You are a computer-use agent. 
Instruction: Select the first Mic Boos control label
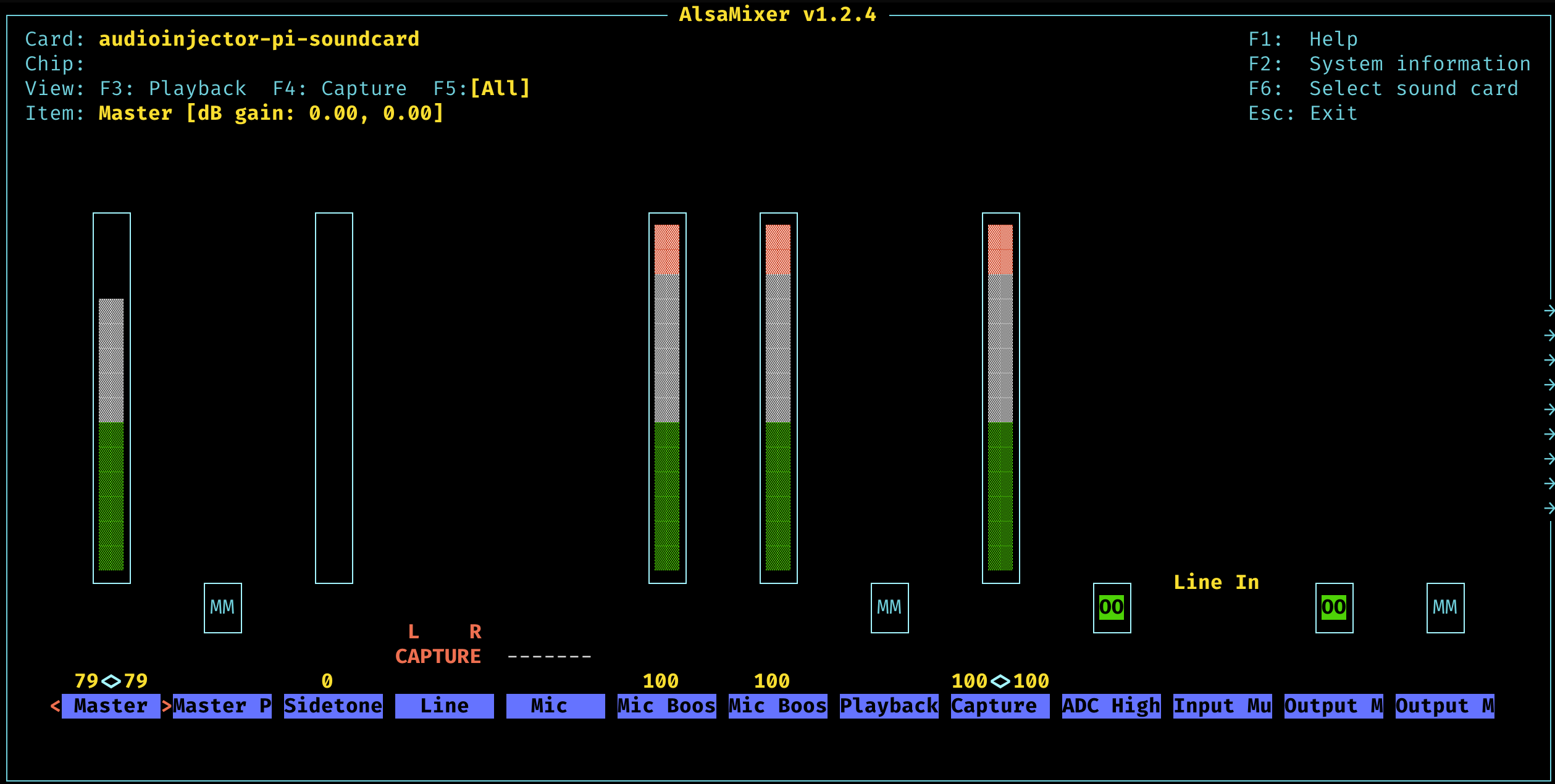click(667, 706)
